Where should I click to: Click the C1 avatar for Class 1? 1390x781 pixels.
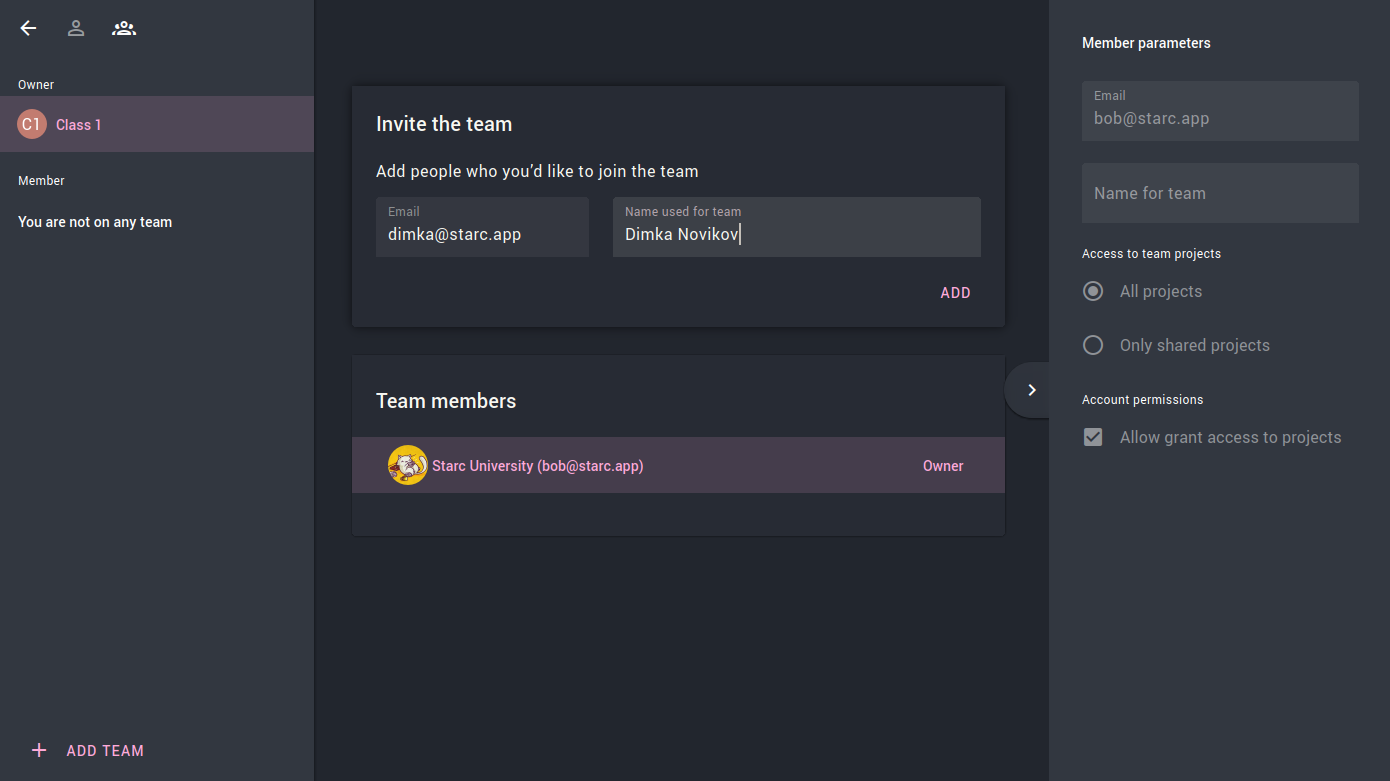pos(32,124)
